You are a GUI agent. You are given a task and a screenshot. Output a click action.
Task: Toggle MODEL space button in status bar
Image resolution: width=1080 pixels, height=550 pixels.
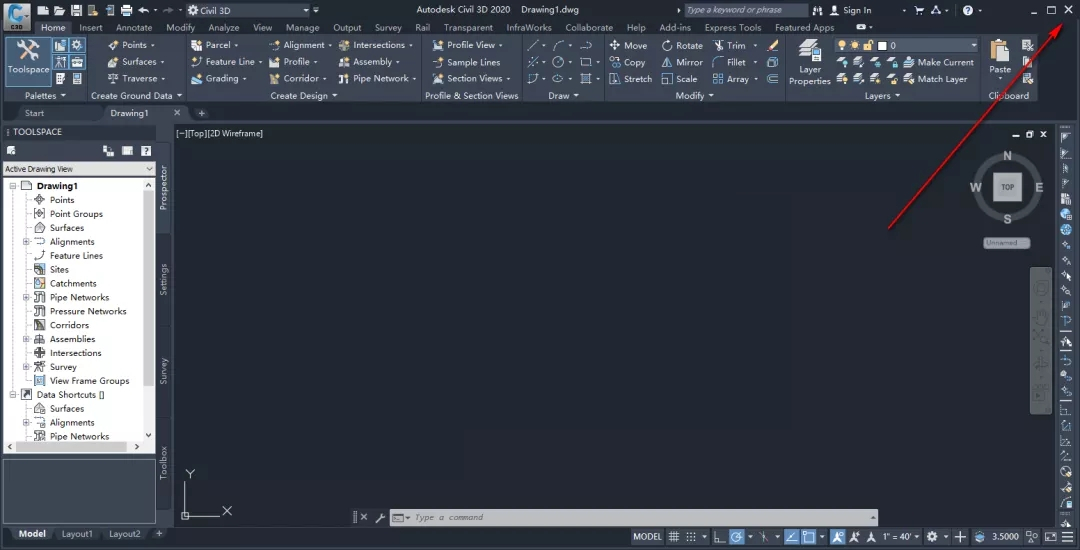click(647, 537)
